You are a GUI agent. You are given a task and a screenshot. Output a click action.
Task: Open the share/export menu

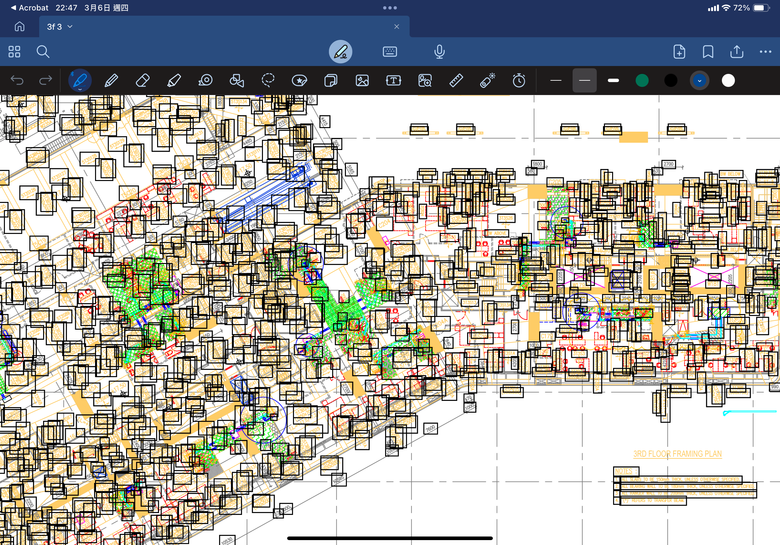(737, 51)
